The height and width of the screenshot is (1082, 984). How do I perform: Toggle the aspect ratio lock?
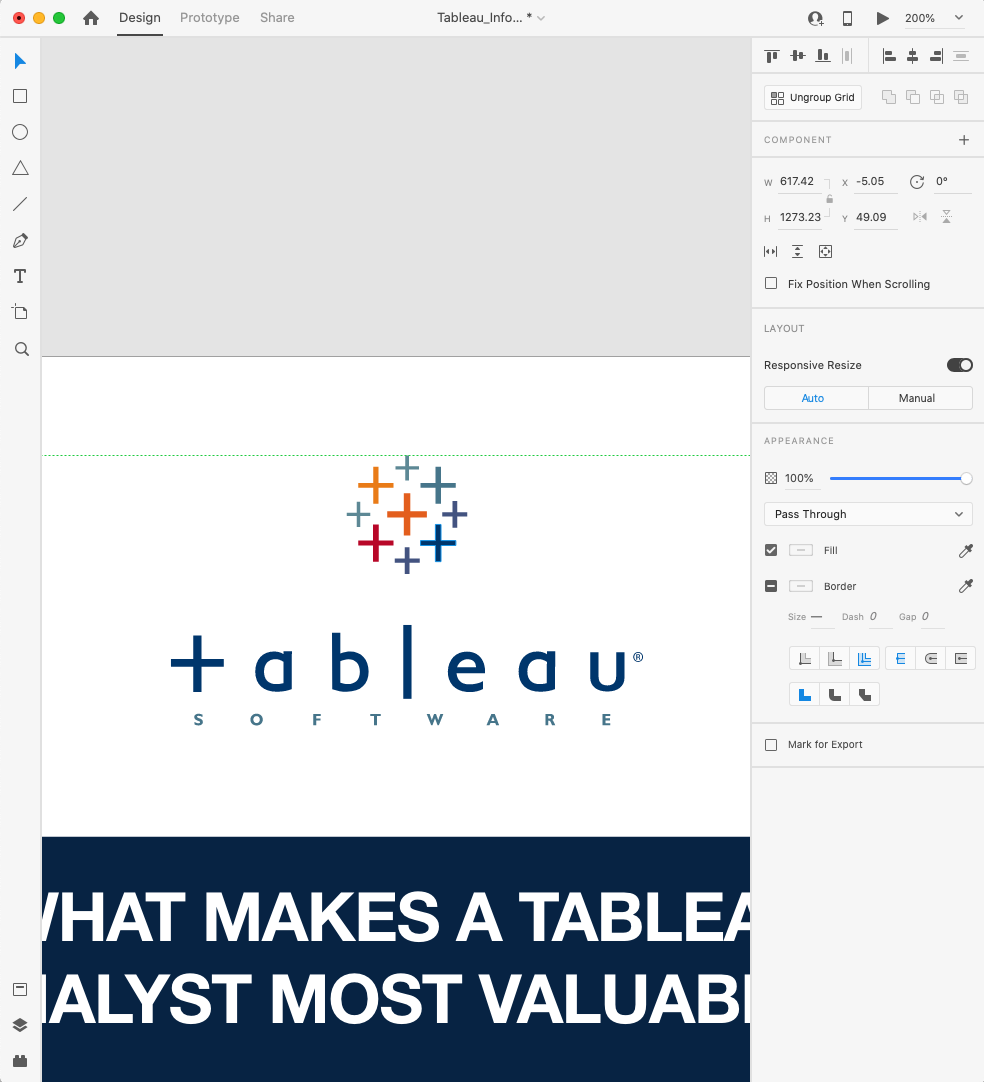pyautogui.click(x=829, y=199)
